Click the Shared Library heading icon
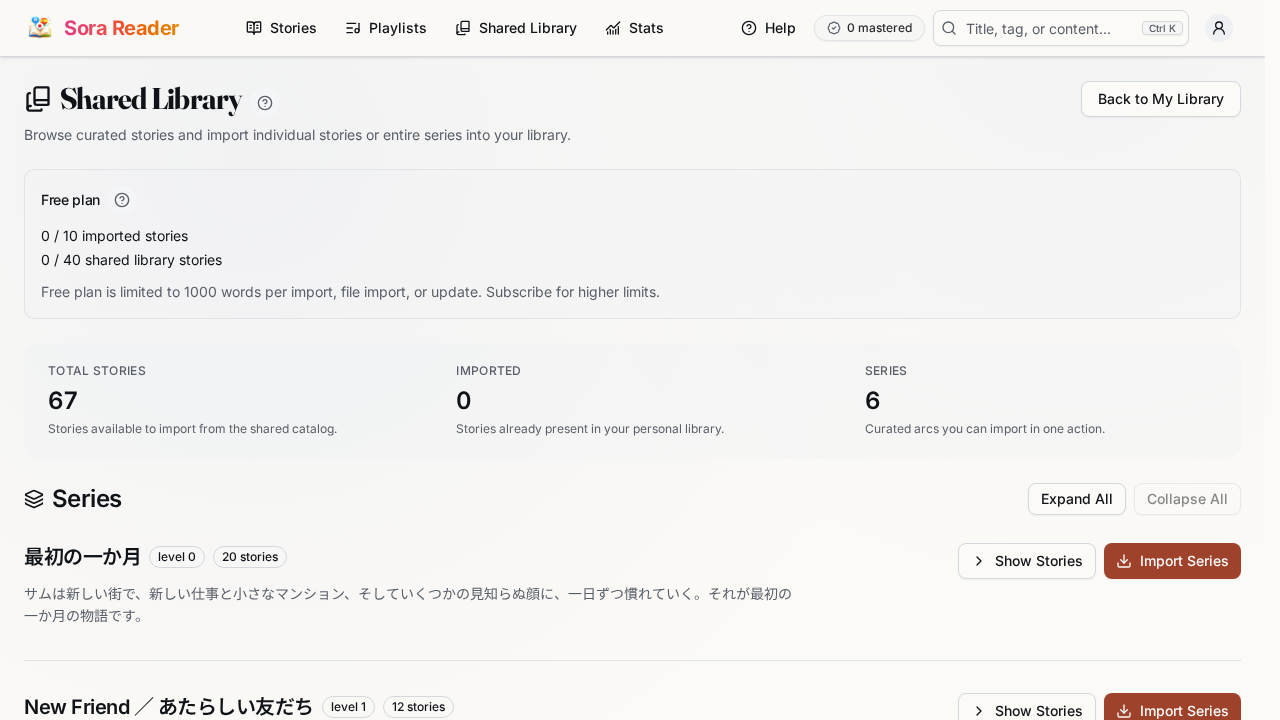Viewport: 1280px width, 720px height. click(x=38, y=99)
